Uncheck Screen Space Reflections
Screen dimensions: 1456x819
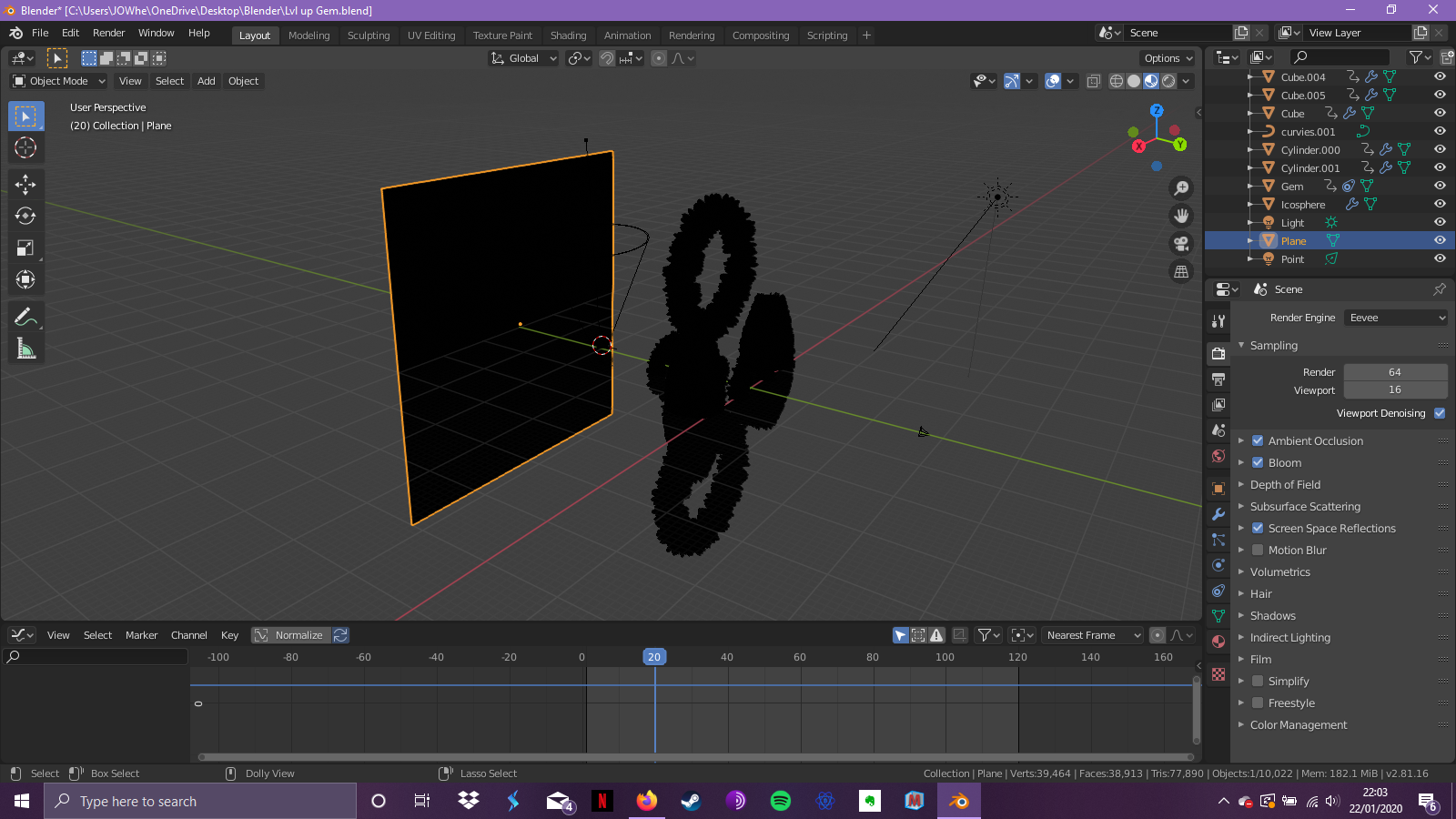[x=1258, y=528]
